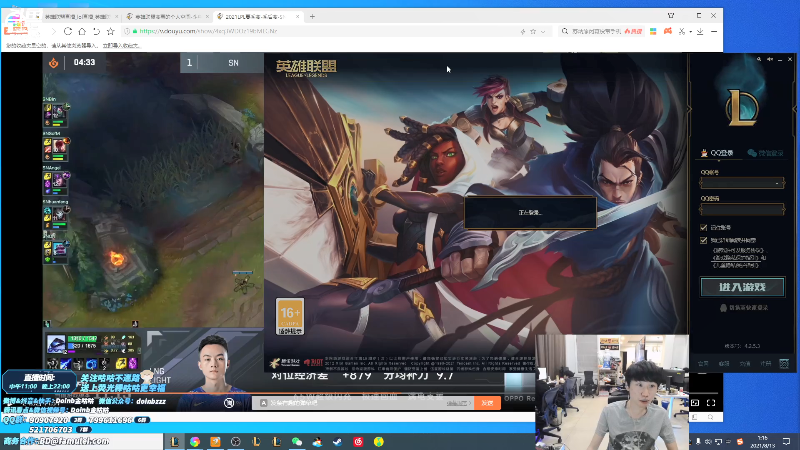Open the first agreement link under the checkboxes
The image size is (800, 450).
coord(738,251)
